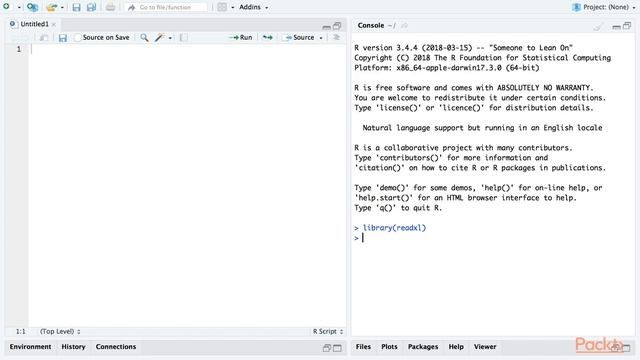The image size is (640, 360).
Task: Save Untitled1 using the editor toolbar disk icon
Action: [x=62, y=38]
